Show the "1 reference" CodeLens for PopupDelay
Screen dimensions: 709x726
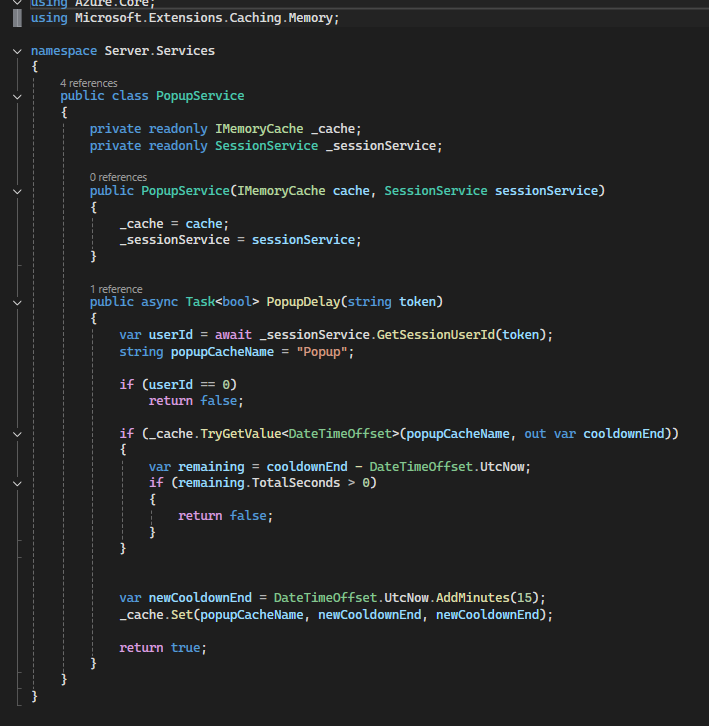point(116,289)
